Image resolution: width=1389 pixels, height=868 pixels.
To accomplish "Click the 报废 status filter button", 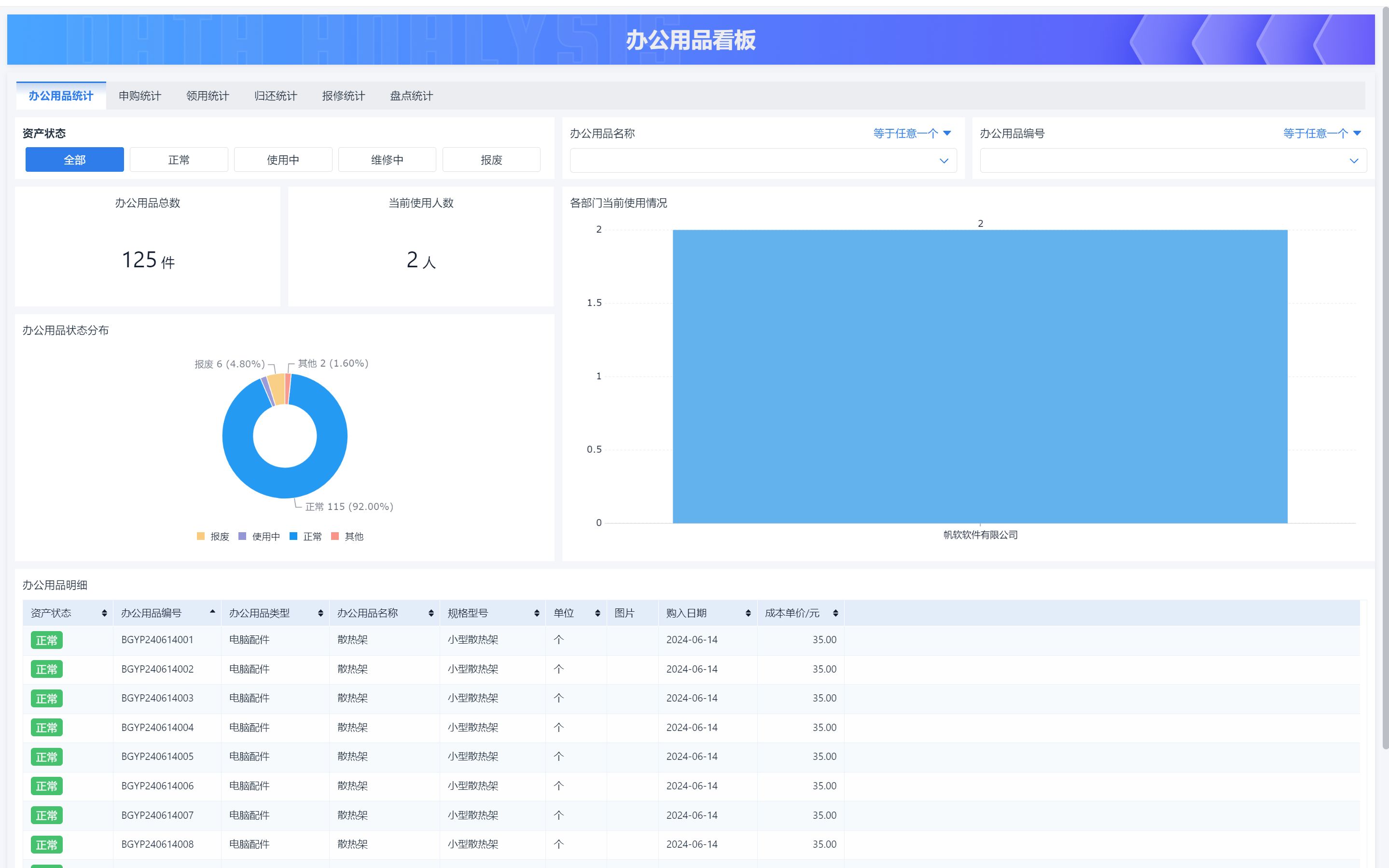I will pyautogui.click(x=491, y=160).
